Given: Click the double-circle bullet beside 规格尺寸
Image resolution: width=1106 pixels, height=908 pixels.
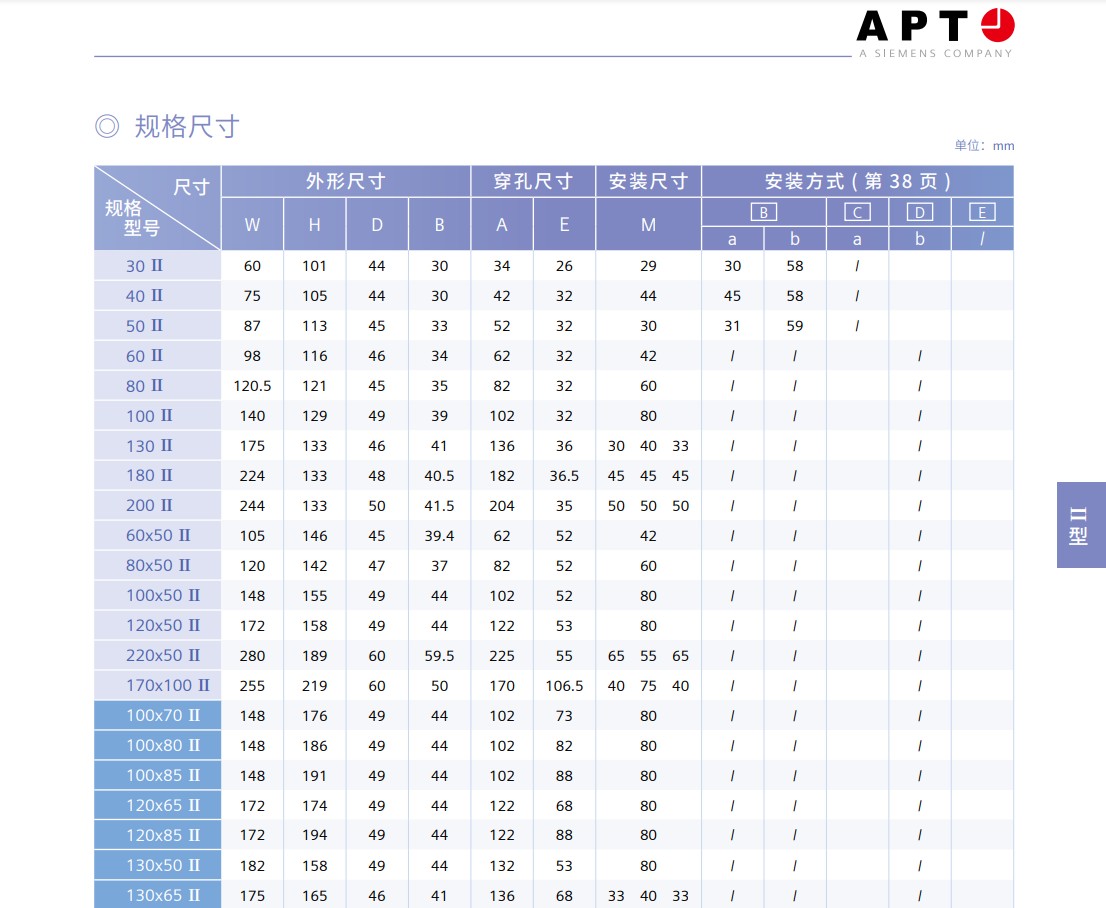Looking at the screenshot, I should point(107,127).
